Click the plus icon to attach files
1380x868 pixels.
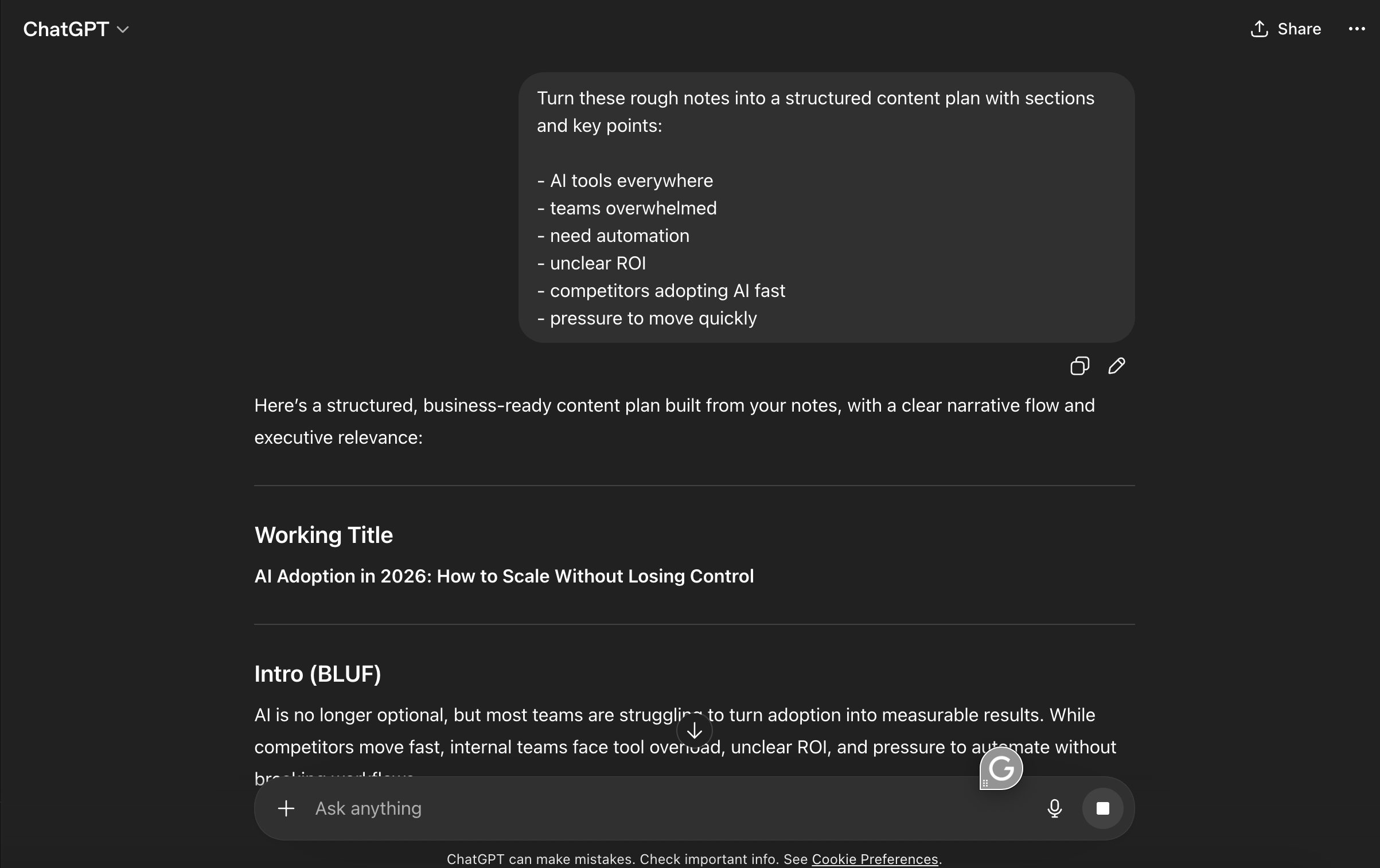click(286, 808)
